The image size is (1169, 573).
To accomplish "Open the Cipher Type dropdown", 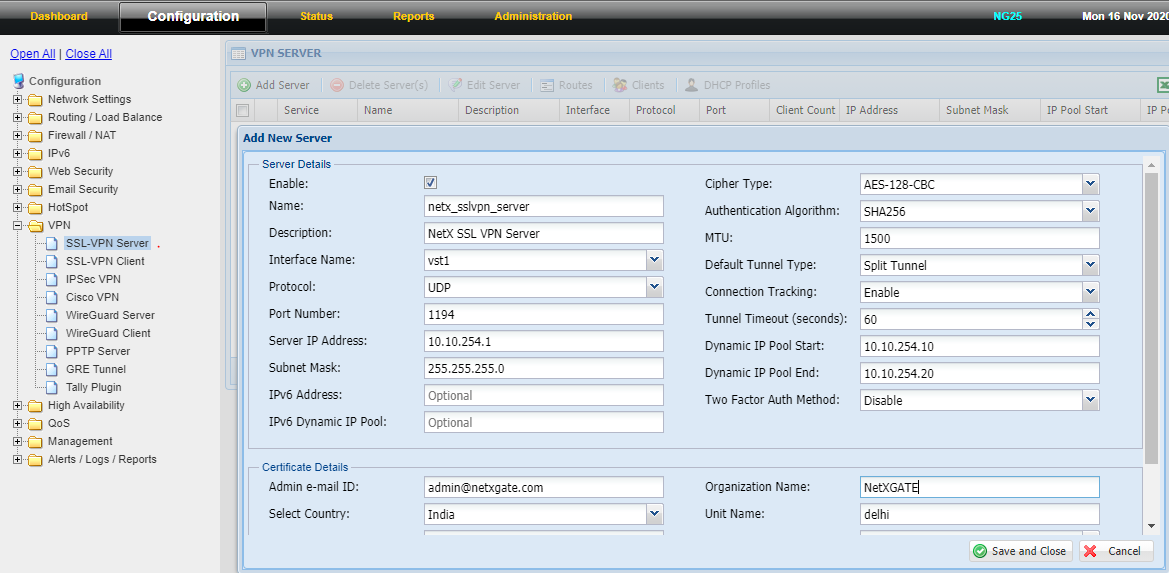I will pyautogui.click(x=1090, y=184).
